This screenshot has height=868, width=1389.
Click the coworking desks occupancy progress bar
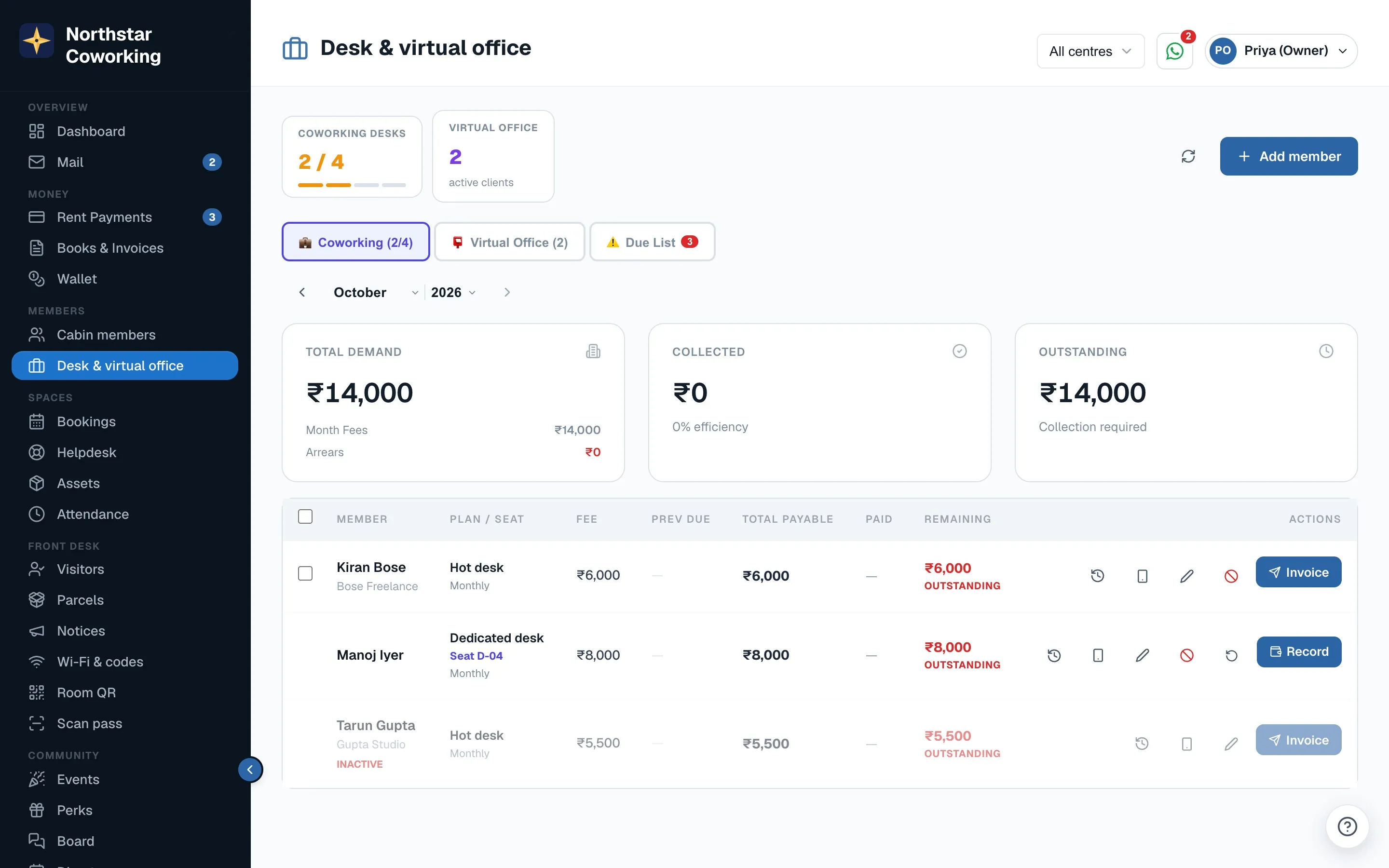352,185
